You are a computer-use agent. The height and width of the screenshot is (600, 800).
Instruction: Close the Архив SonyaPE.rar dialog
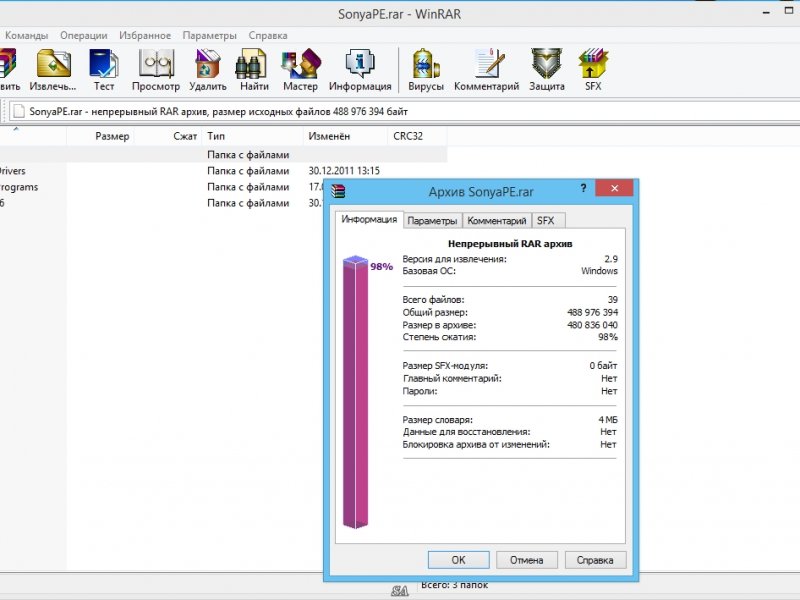(x=614, y=188)
